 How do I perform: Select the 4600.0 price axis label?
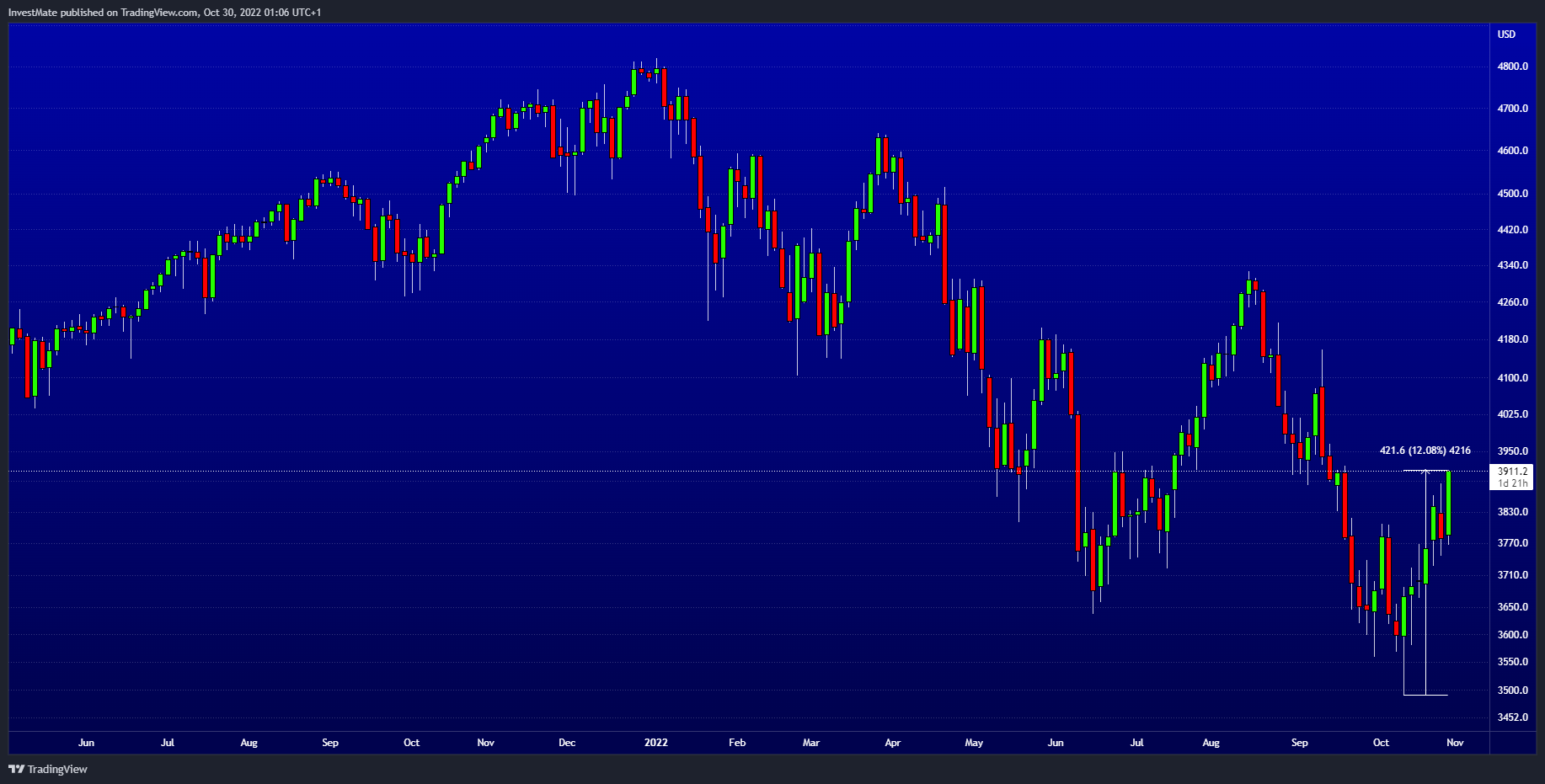pyautogui.click(x=1513, y=151)
